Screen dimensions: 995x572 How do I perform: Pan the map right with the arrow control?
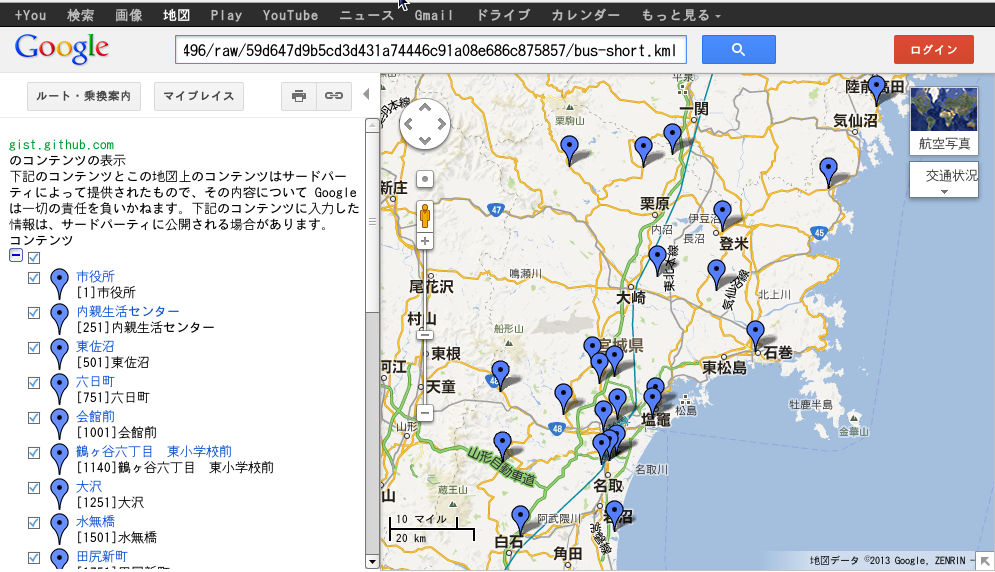point(441,124)
